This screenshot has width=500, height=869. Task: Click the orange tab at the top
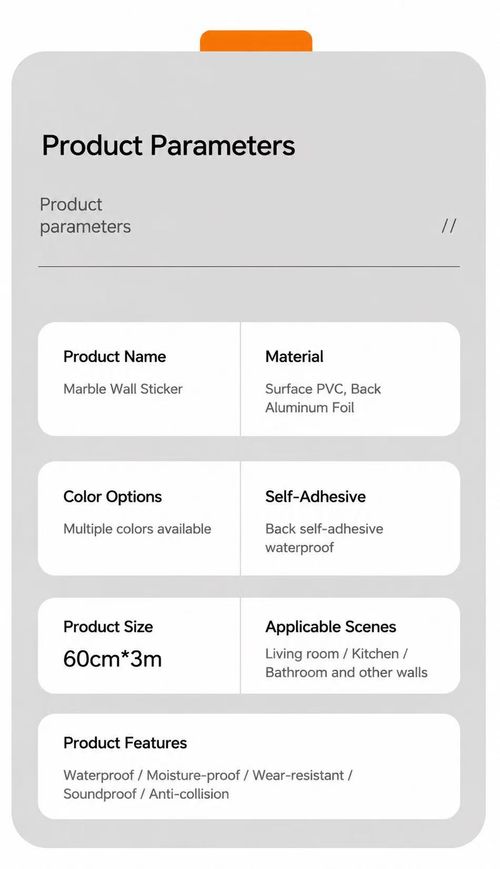(x=256, y=41)
